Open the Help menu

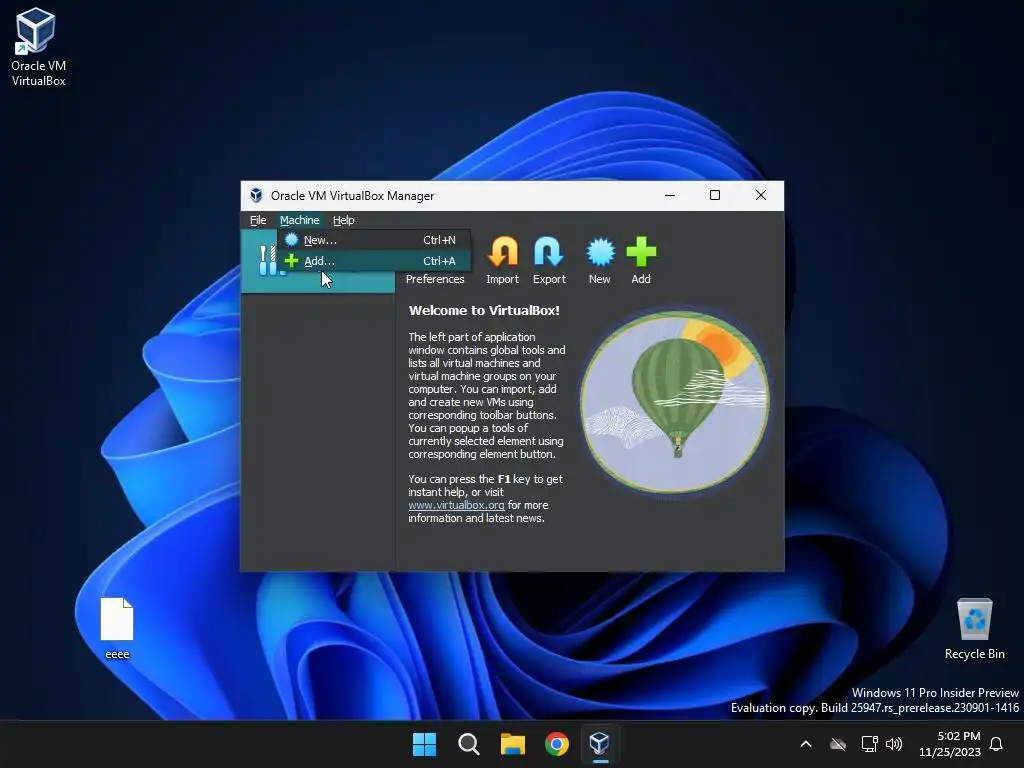[344, 220]
